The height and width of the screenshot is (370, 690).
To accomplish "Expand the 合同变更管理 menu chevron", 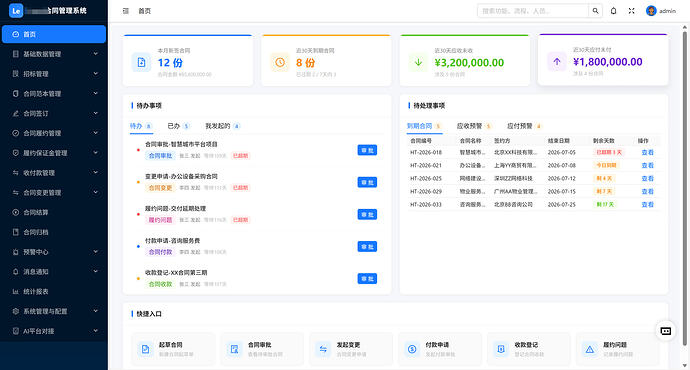I will (95, 192).
